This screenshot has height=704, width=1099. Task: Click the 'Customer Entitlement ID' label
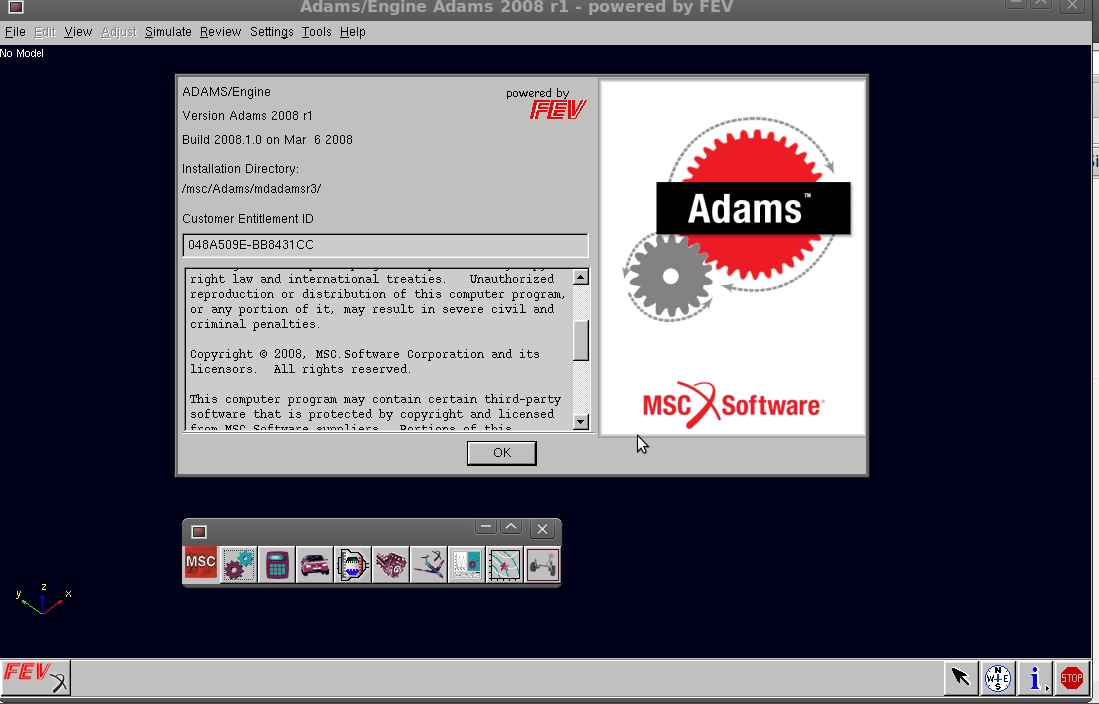pyautogui.click(x=247, y=219)
